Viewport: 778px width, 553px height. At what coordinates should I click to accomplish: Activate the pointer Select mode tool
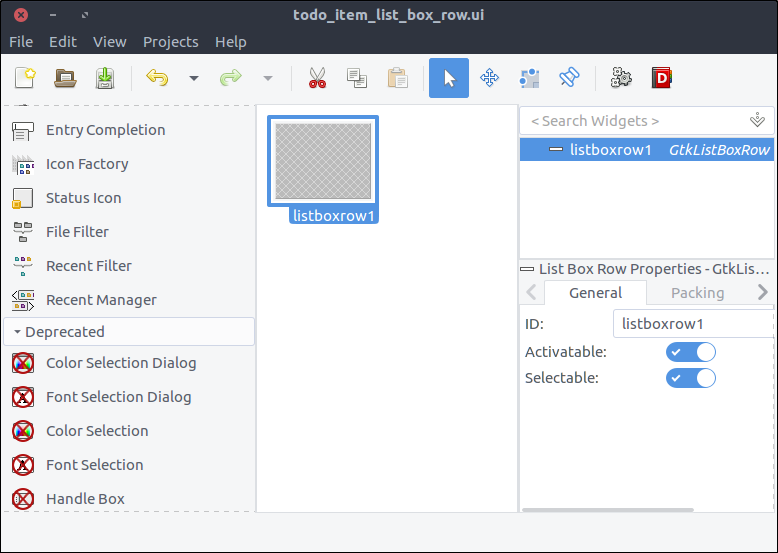449,78
